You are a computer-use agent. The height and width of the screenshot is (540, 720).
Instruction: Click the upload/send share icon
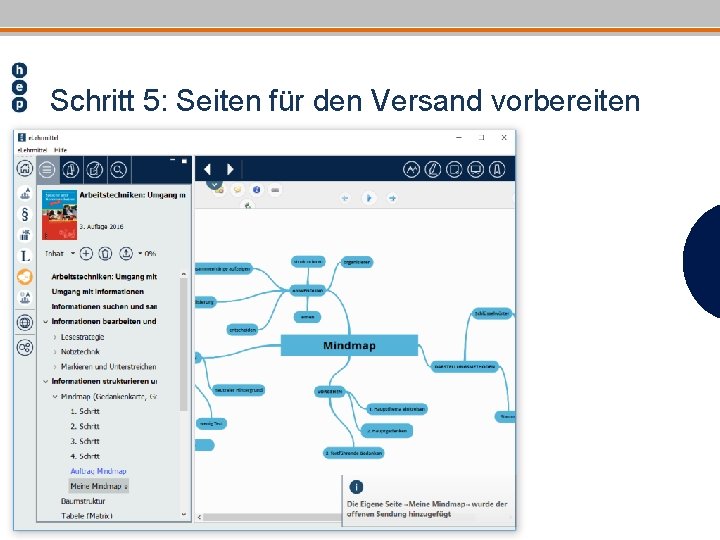[126, 253]
